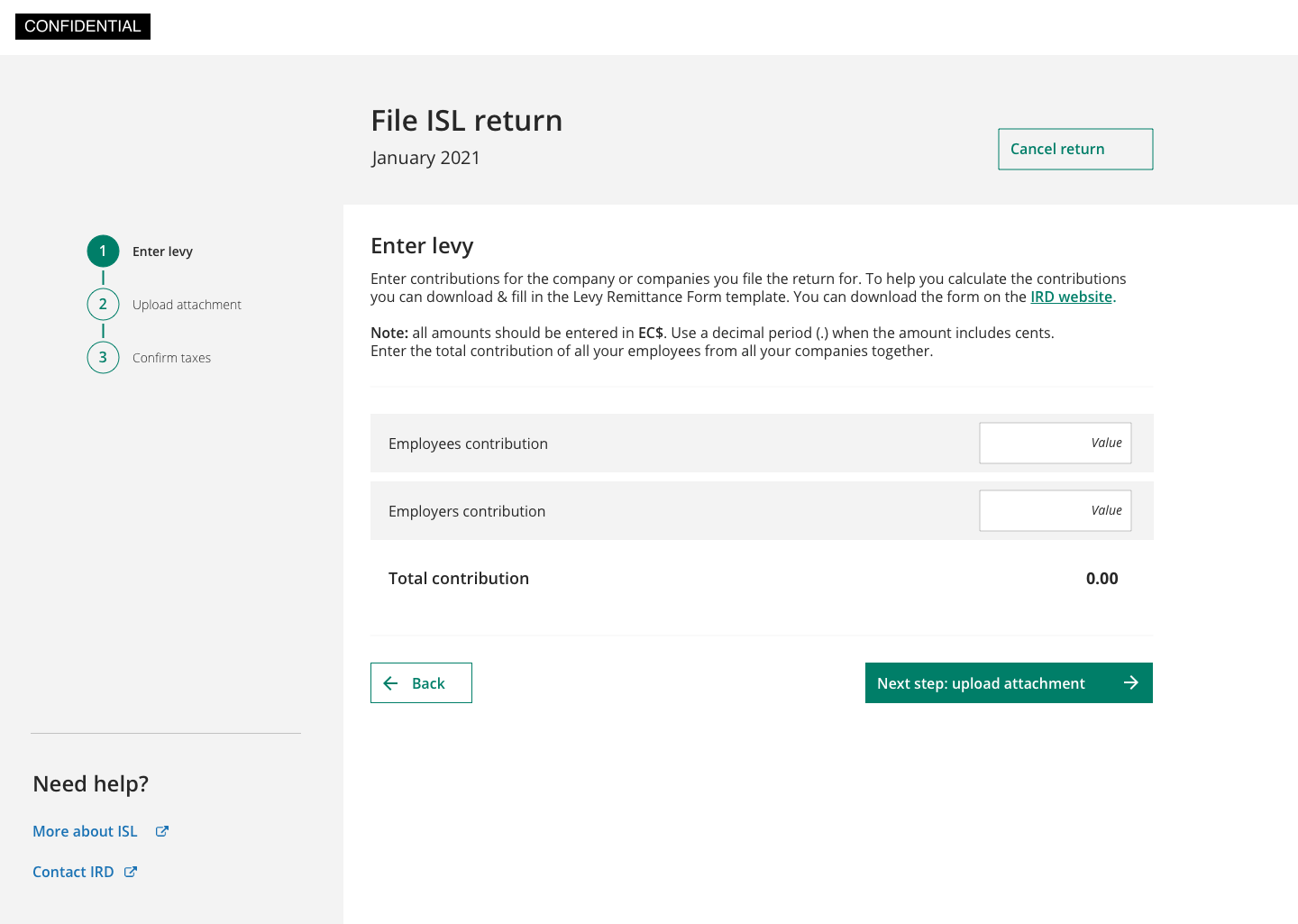Screen dimensions: 1298x924
Task: Click external link icon beside More about ISL
Action: (162, 831)
